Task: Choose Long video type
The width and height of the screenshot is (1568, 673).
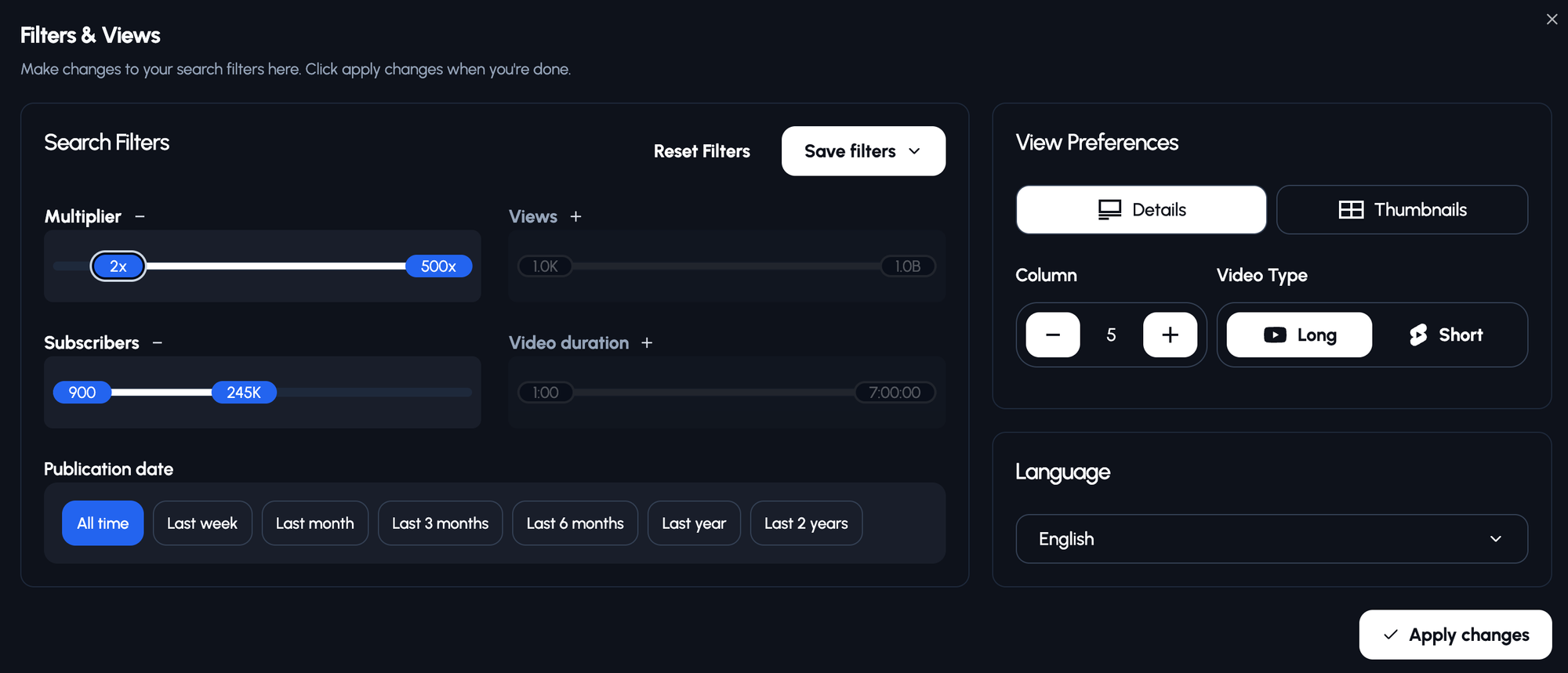Action: pyautogui.click(x=1299, y=335)
